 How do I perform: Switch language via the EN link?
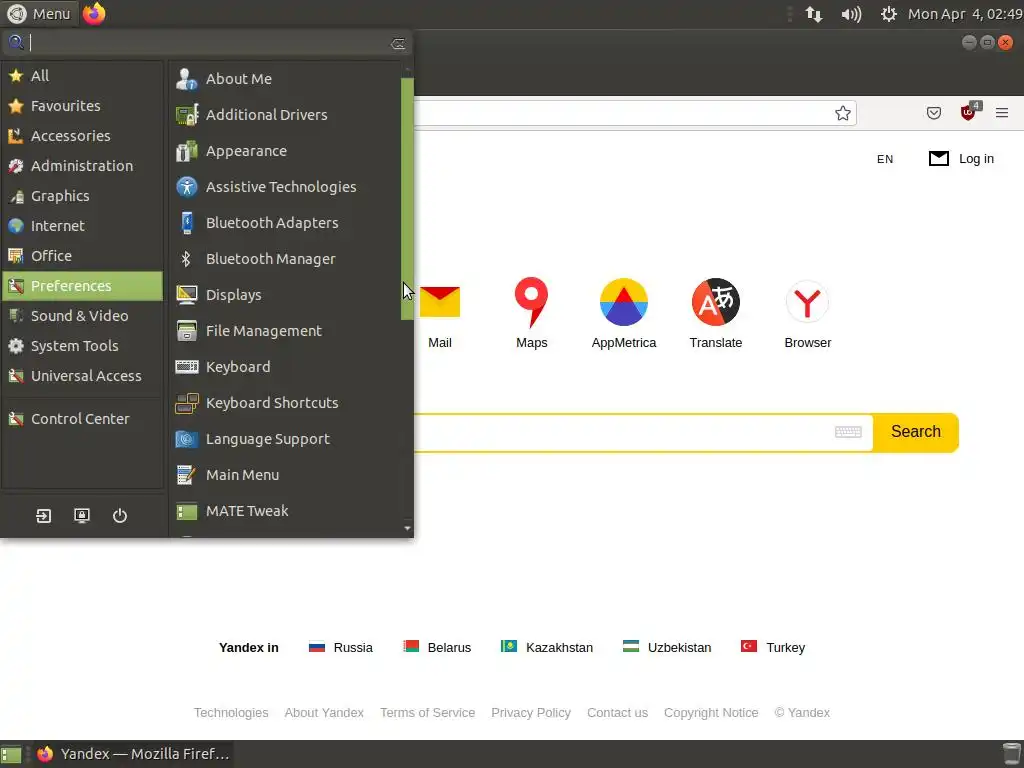[885, 159]
